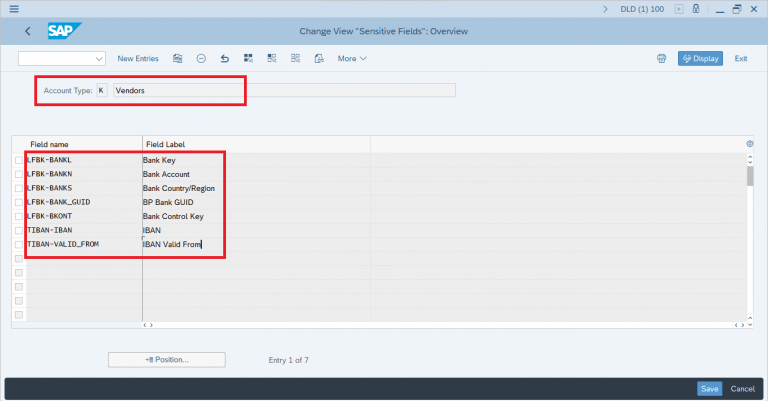
Task: Open table settings gear icon
Action: [x=750, y=144]
